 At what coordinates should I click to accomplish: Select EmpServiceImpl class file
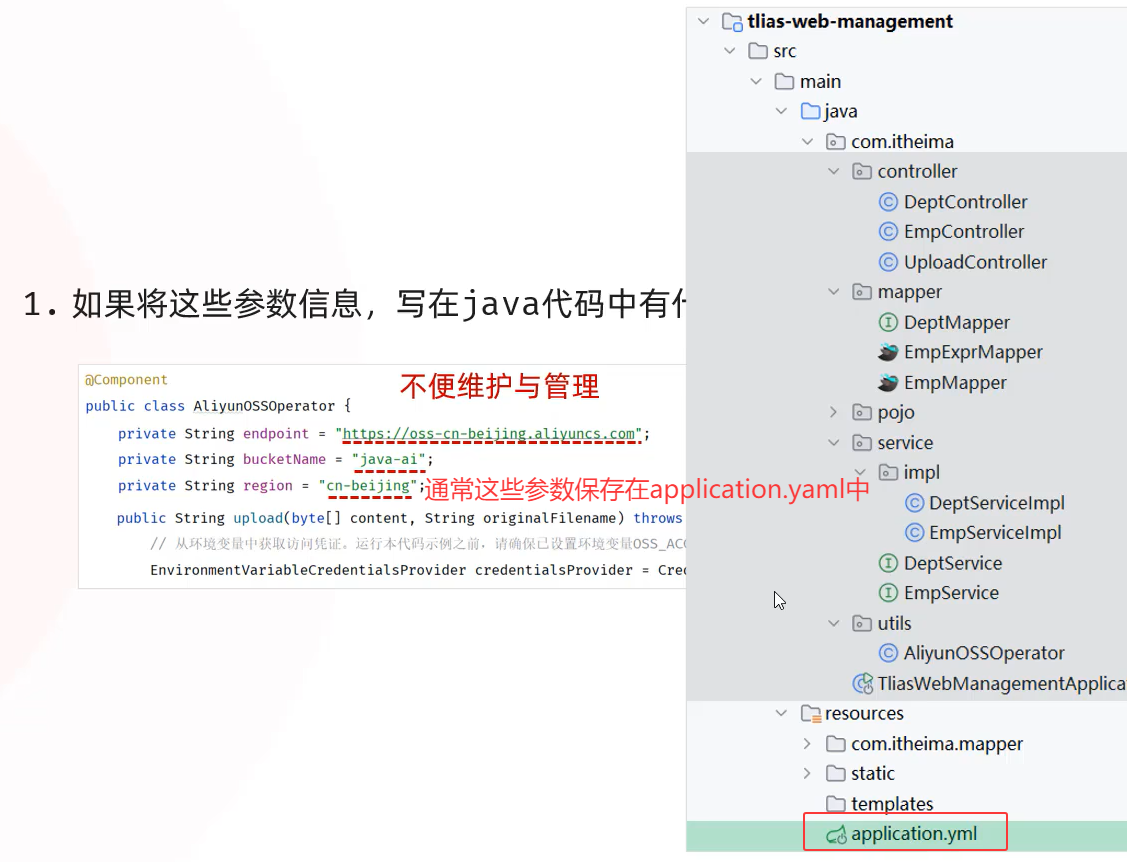[995, 533]
